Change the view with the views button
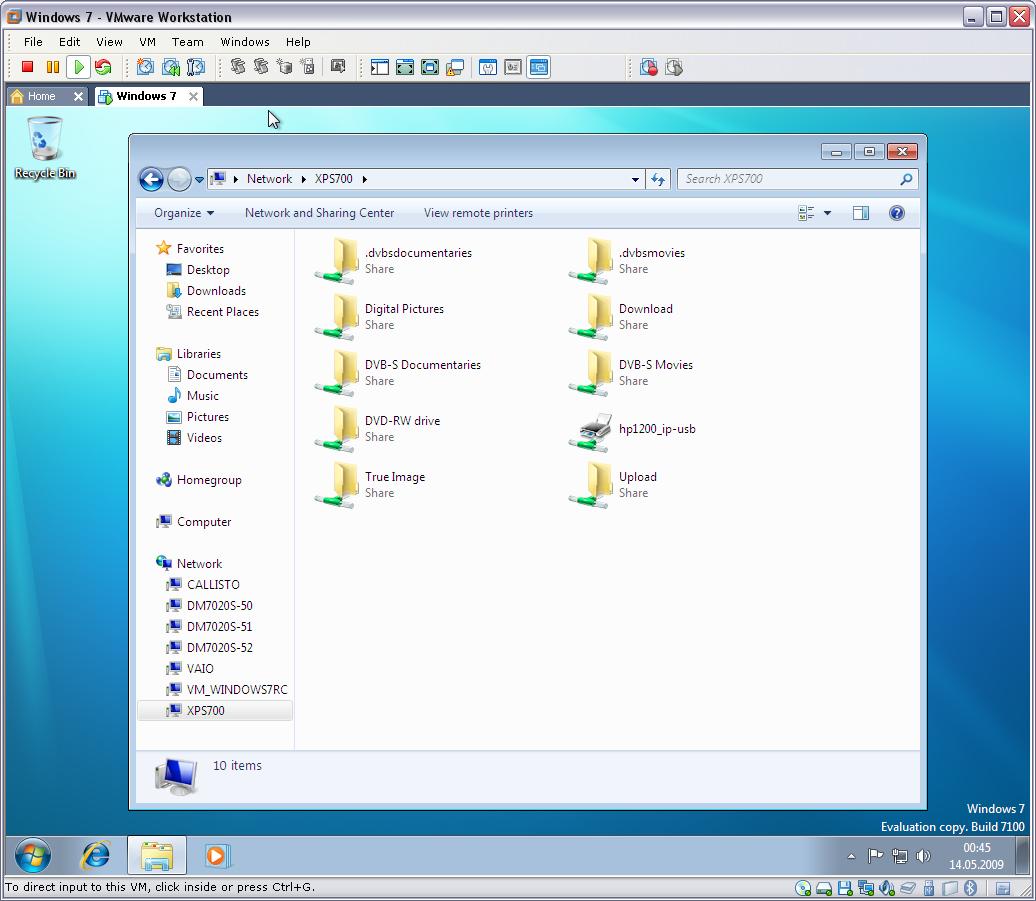Image resolution: width=1036 pixels, height=901 pixels. (806, 213)
